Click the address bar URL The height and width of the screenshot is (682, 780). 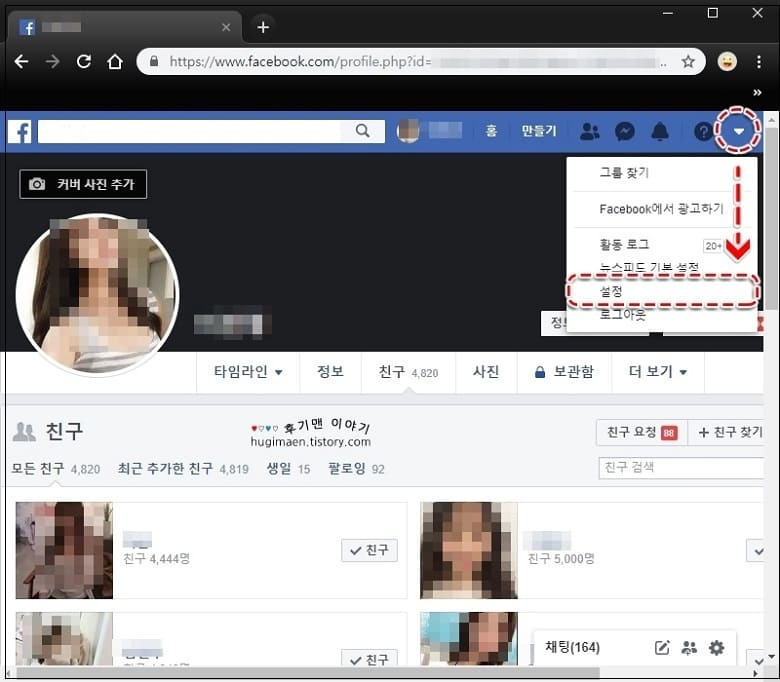tap(298, 62)
